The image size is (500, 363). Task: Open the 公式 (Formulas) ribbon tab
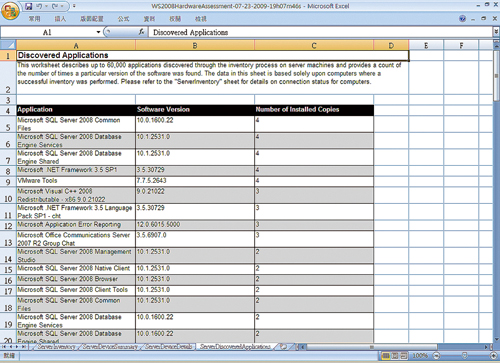point(123,19)
